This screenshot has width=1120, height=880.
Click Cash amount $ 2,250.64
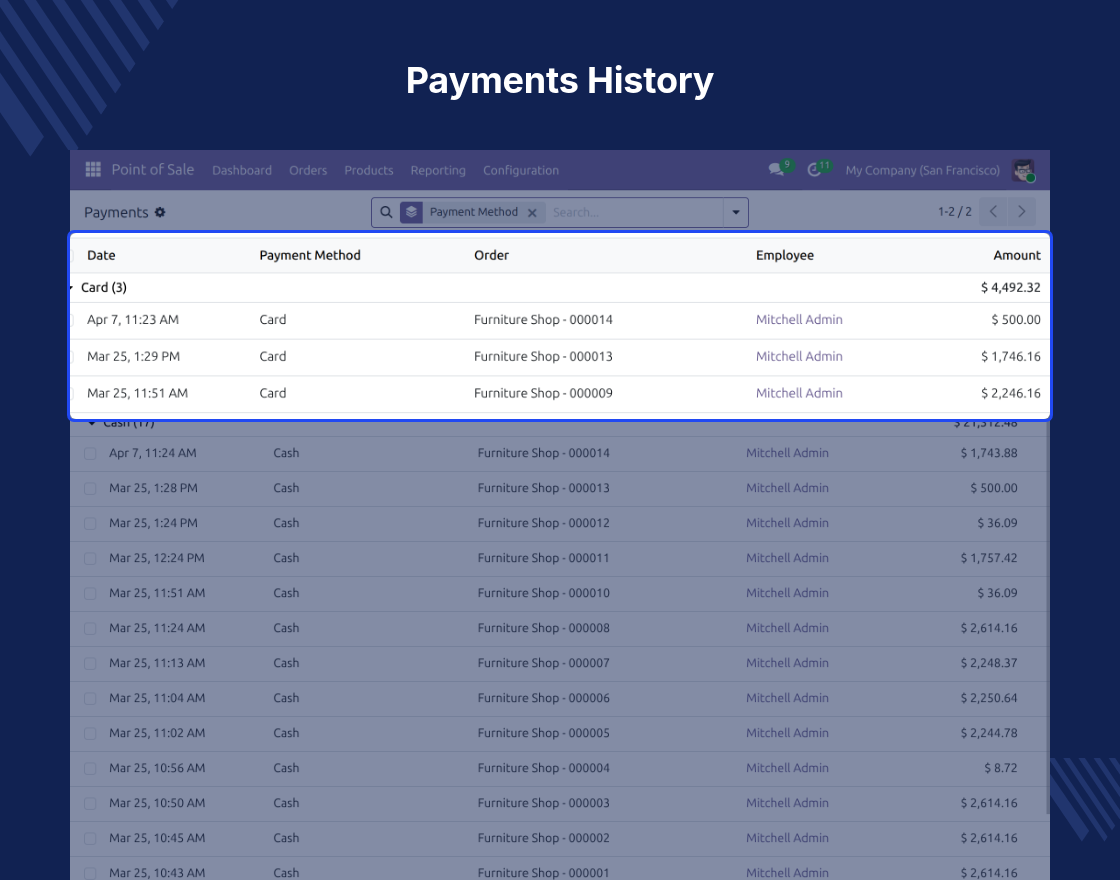click(x=989, y=698)
